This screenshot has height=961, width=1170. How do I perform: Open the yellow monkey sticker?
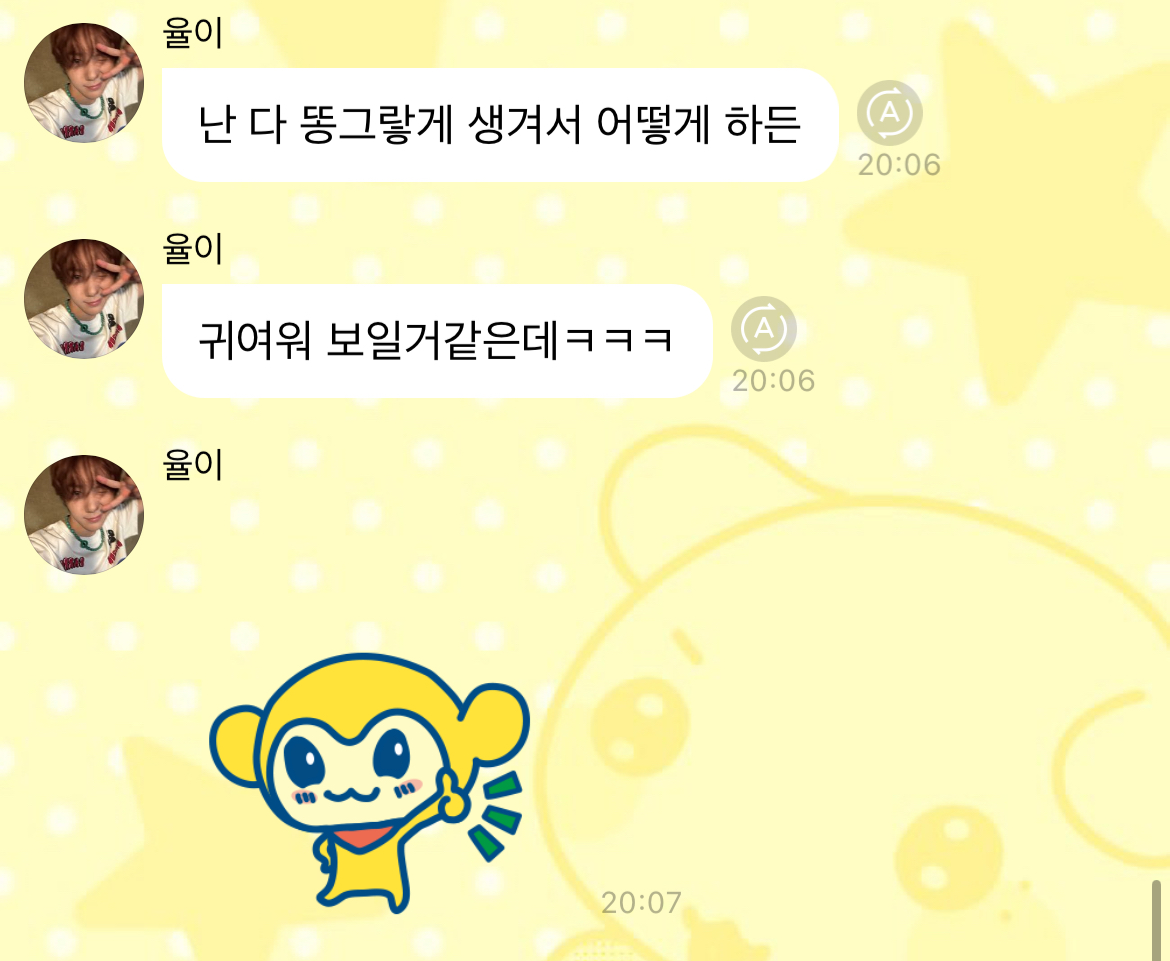click(369, 783)
